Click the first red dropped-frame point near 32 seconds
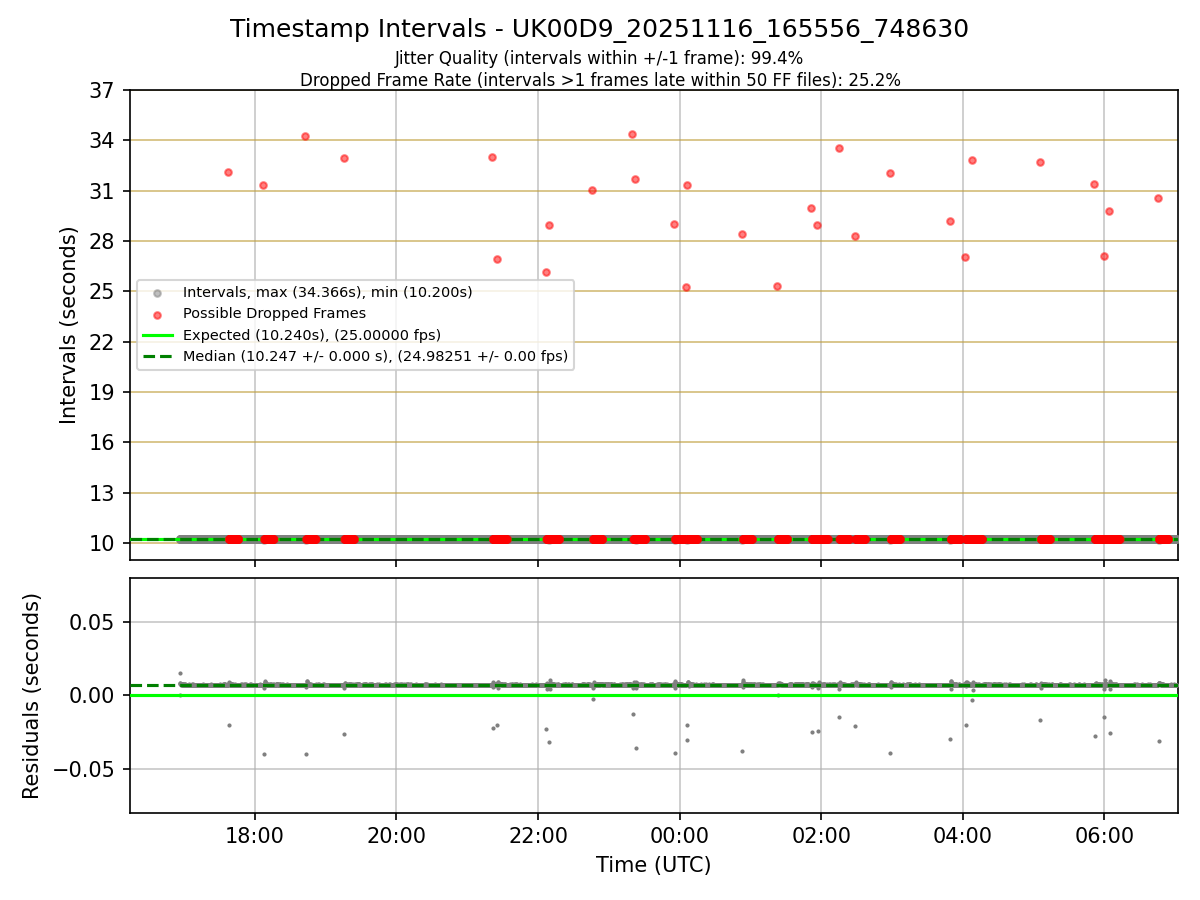Viewport: 1200px width, 900px height. [228, 172]
